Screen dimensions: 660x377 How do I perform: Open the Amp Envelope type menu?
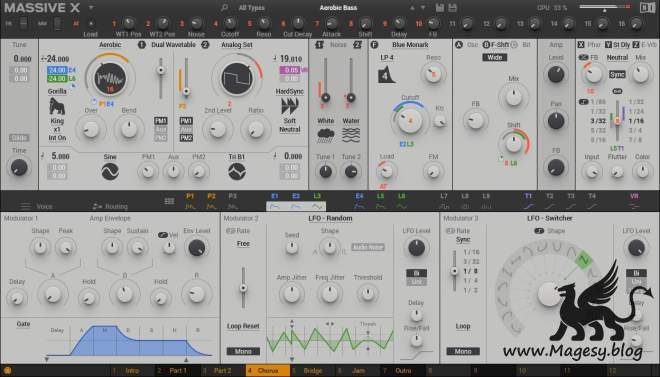110,218
